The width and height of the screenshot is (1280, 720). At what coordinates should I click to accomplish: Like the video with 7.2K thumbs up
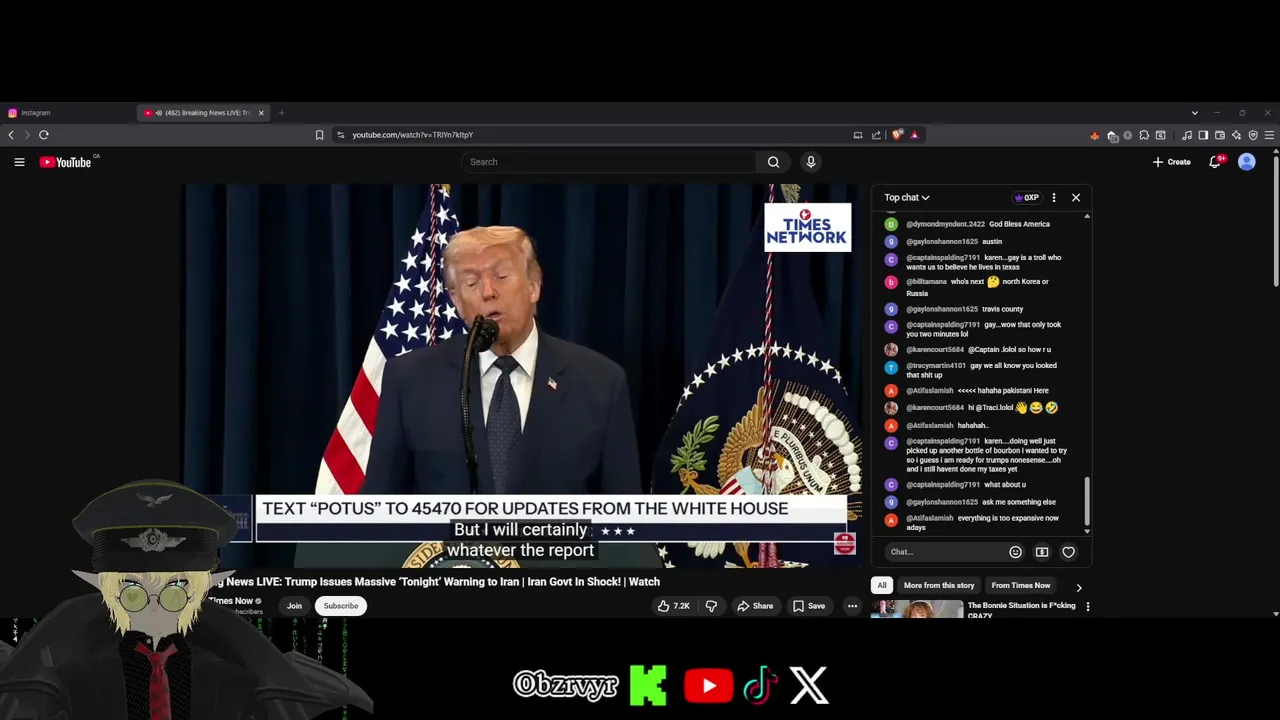click(674, 606)
